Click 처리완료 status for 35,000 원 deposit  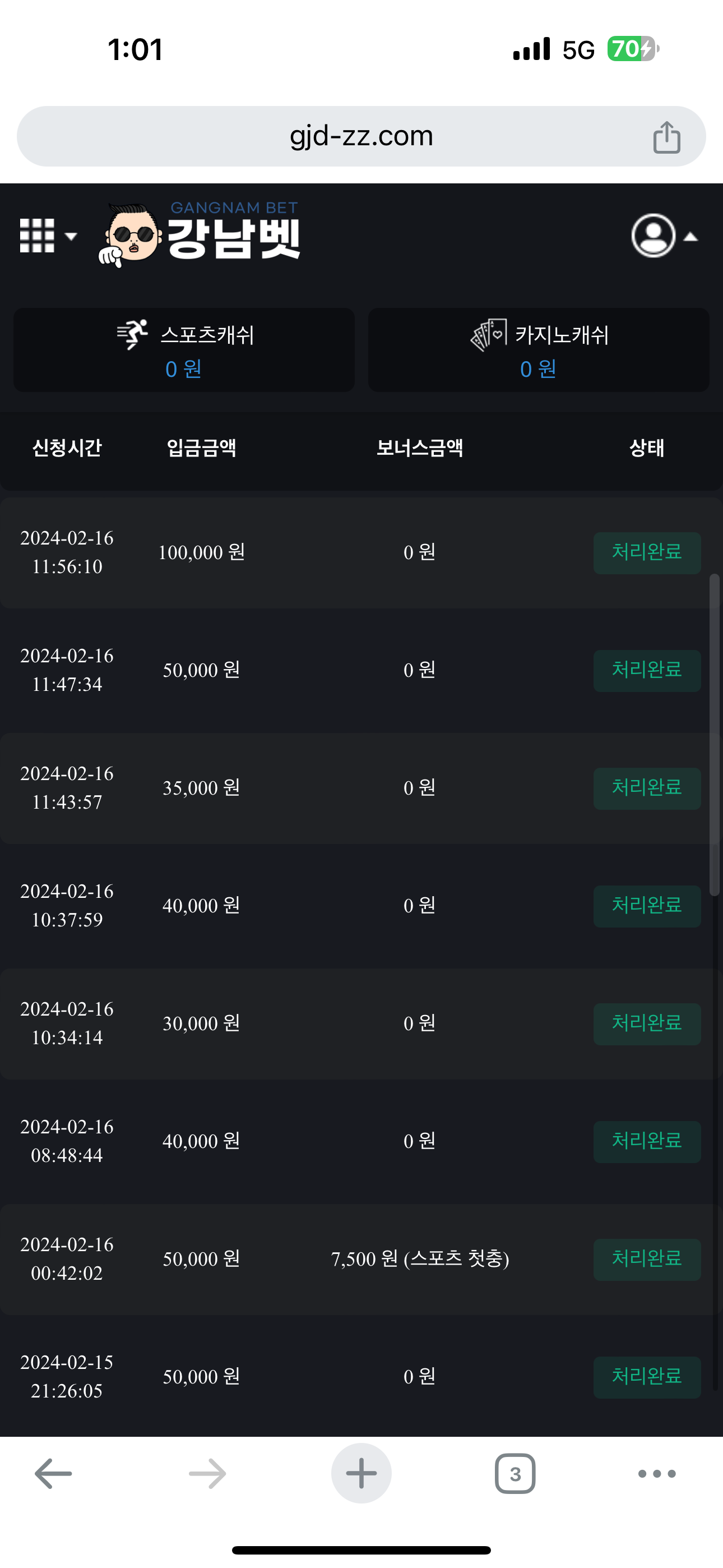(x=646, y=788)
